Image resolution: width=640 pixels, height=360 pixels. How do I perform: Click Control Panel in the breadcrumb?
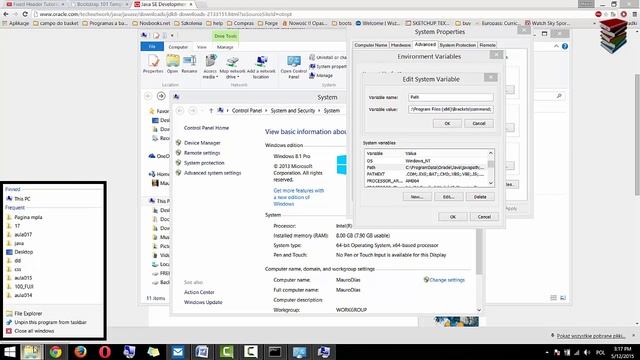point(247,111)
